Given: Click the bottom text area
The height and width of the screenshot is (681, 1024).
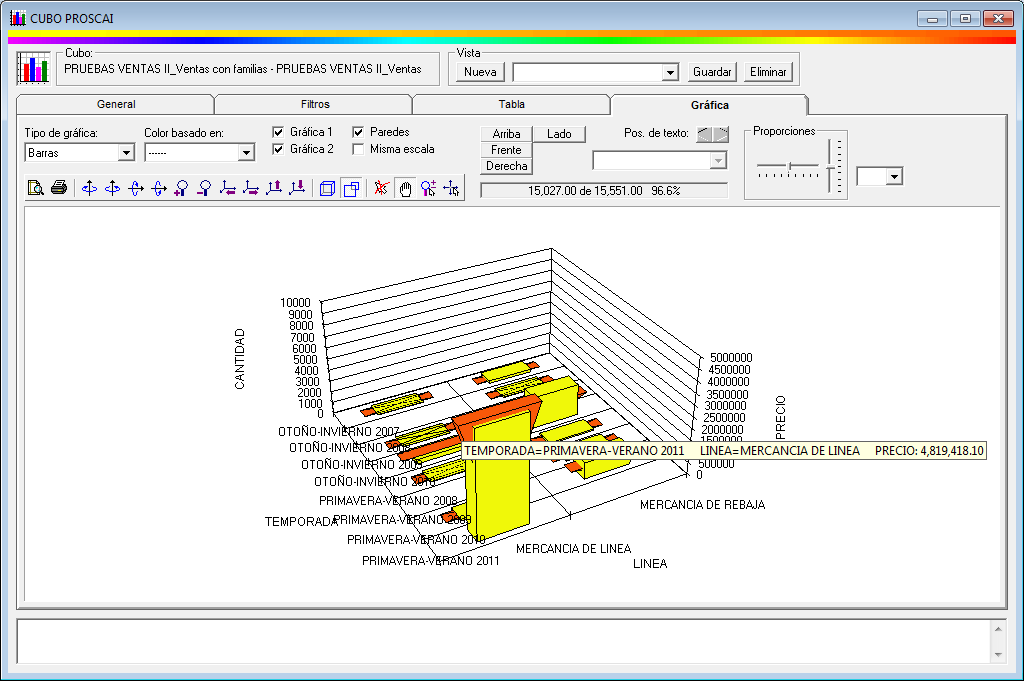Looking at the screenshot, I should tap(504, 641).
